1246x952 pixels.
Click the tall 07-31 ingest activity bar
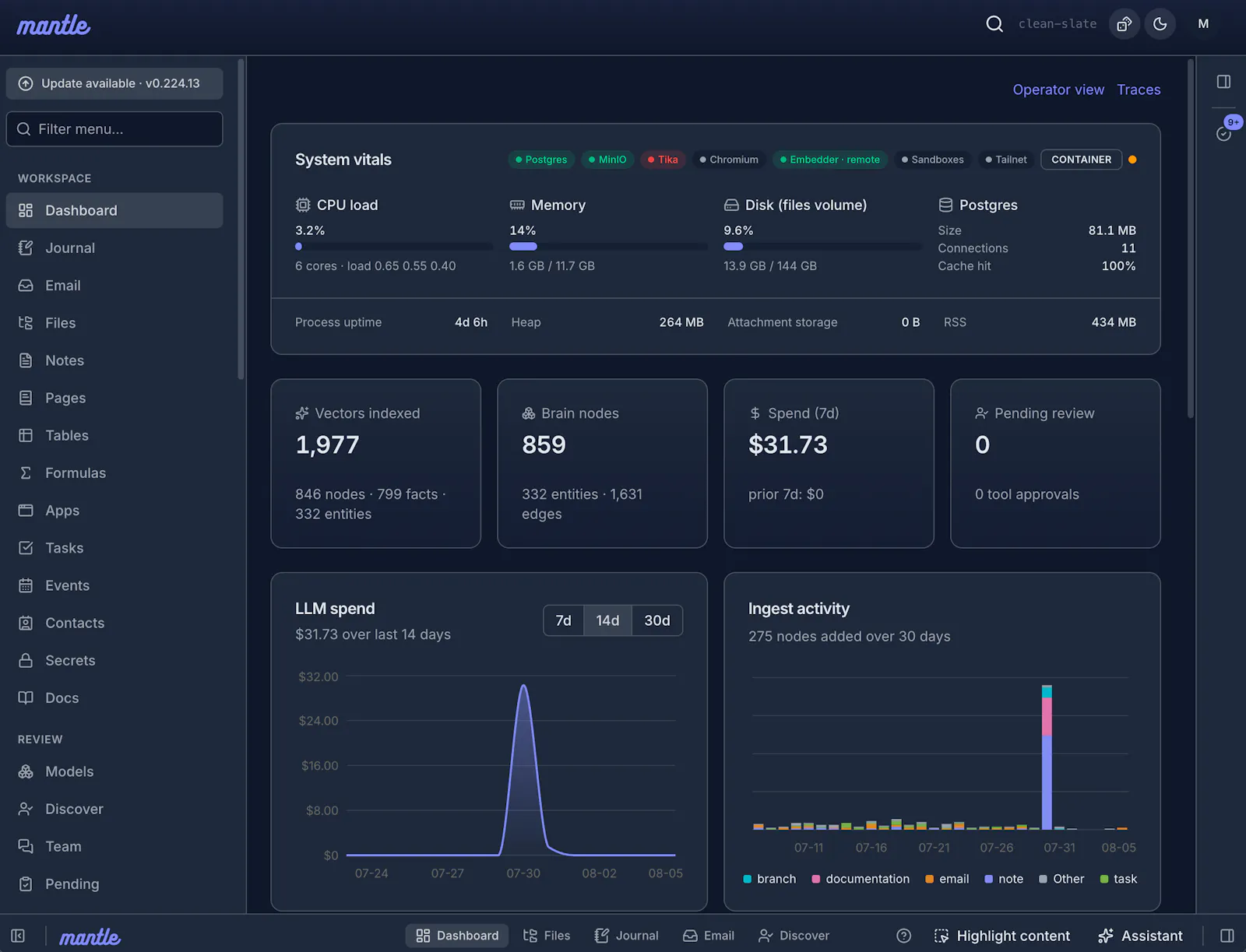point(1047,757)
